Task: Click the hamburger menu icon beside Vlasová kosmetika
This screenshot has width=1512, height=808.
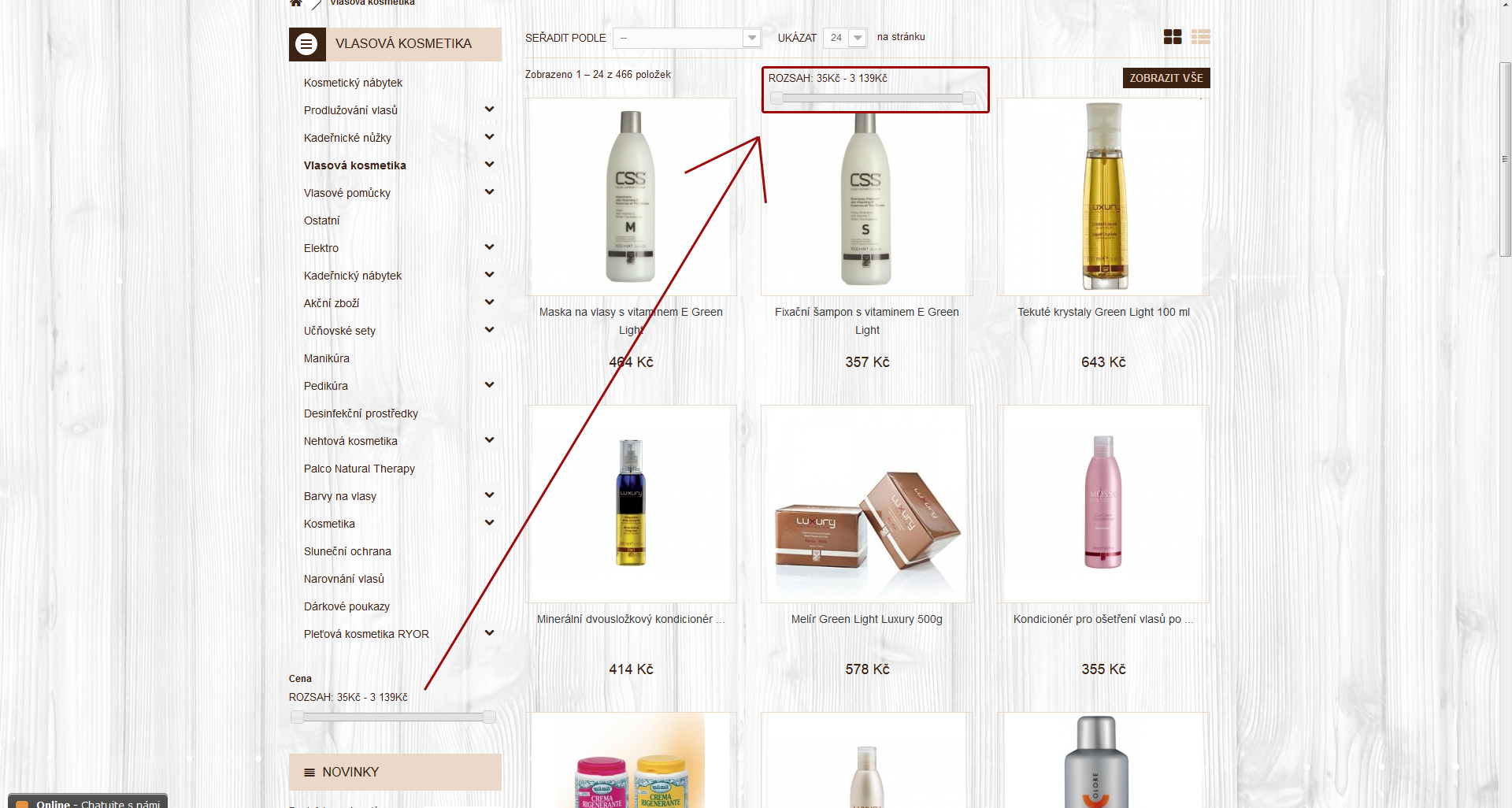Action: 306,44
